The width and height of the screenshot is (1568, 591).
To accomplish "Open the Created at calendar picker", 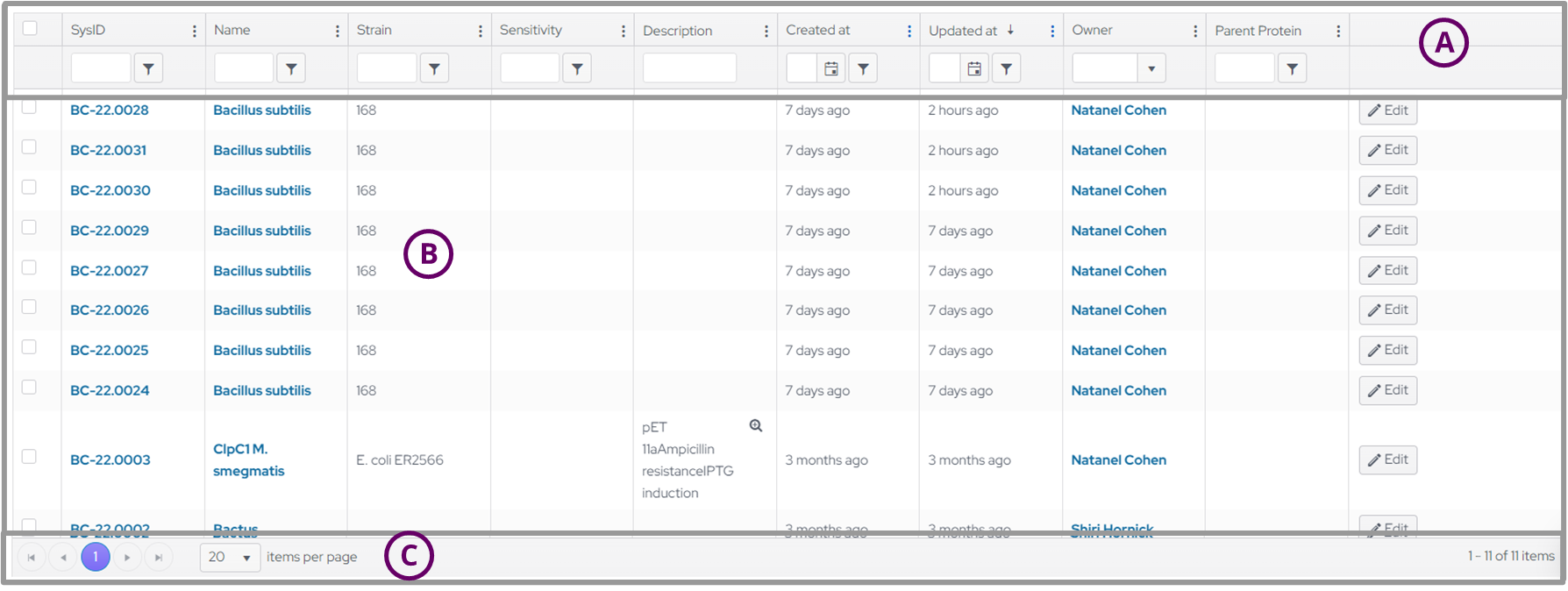I will coord(831,68).
